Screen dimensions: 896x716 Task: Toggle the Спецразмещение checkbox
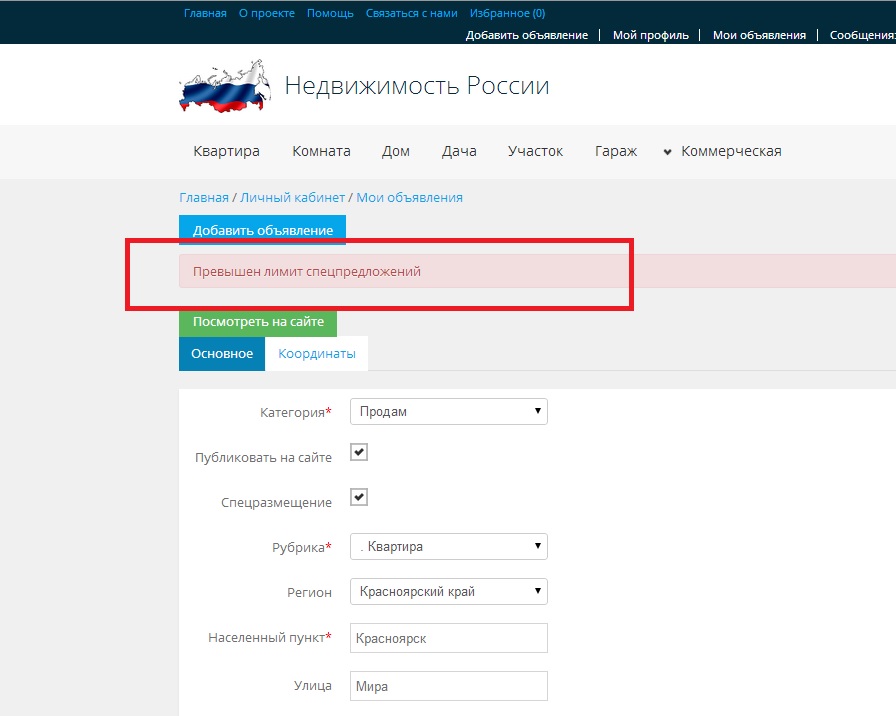(x=359, y=497)
